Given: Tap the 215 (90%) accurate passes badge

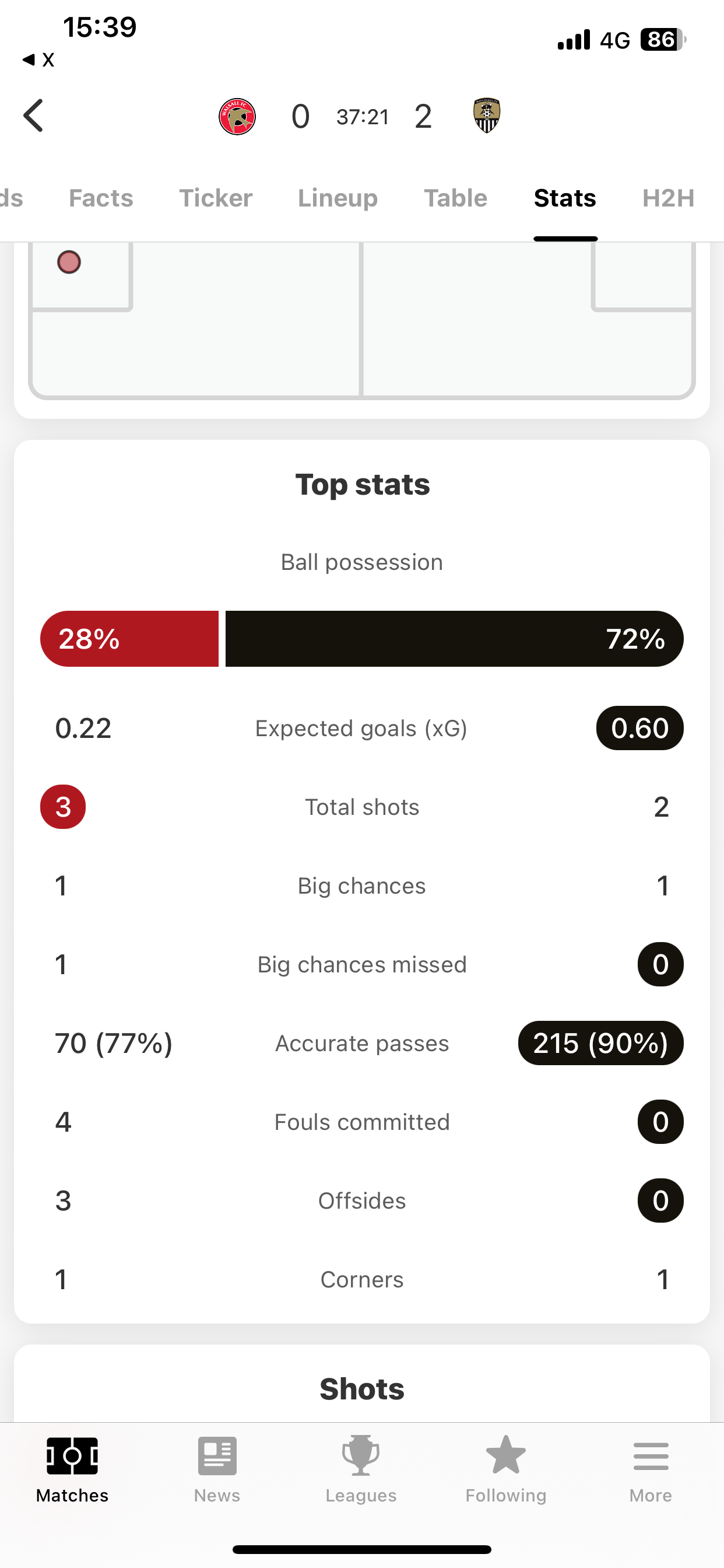Looking at the screenshot, I should (x=600, y=1042).
